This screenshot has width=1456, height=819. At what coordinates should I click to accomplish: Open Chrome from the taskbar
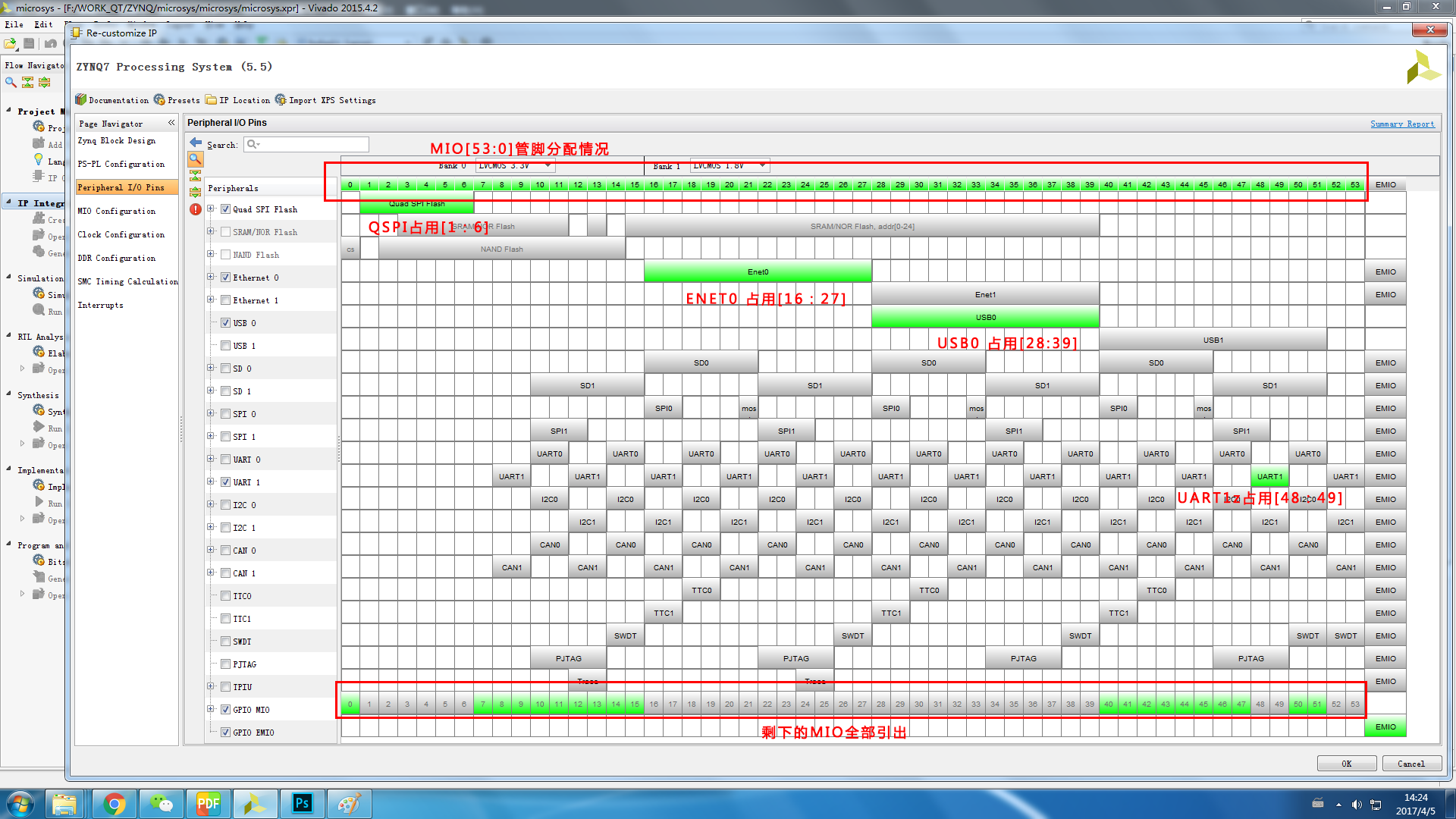(x=115, y=804)
